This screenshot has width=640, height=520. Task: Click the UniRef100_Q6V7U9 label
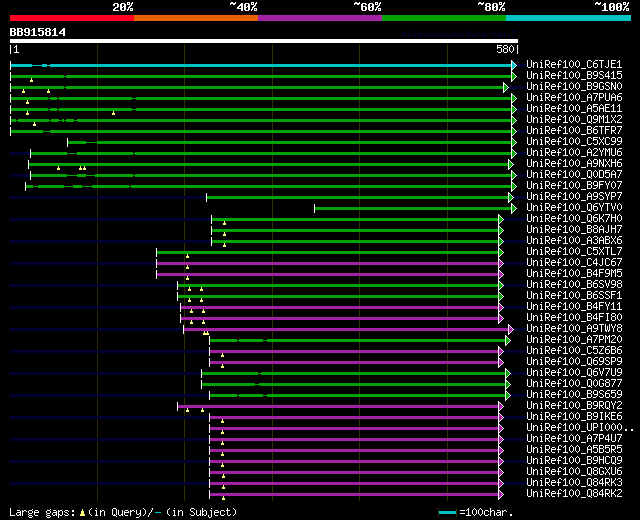(x=574, y=373)
